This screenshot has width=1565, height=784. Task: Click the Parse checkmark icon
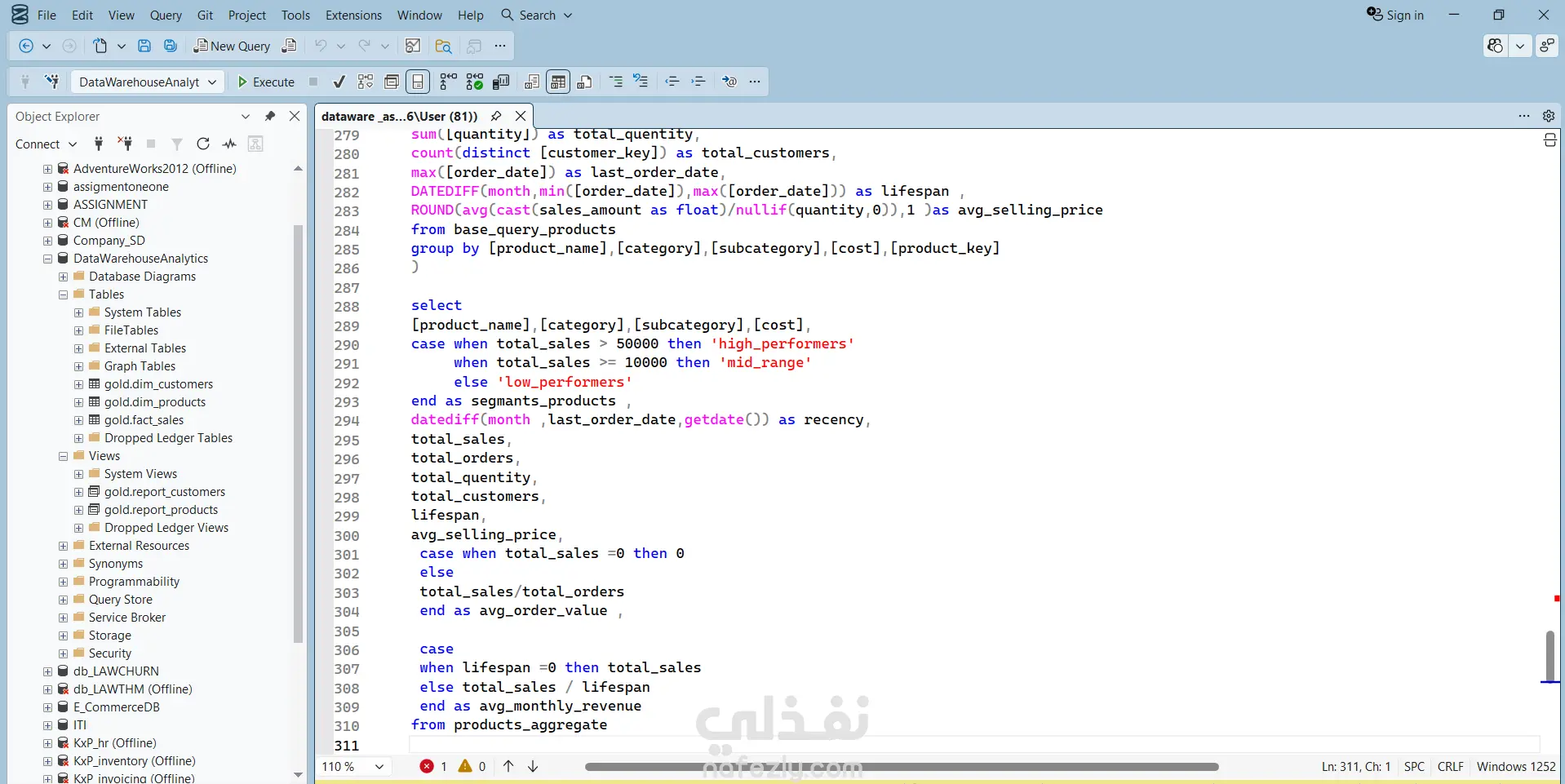339,82
